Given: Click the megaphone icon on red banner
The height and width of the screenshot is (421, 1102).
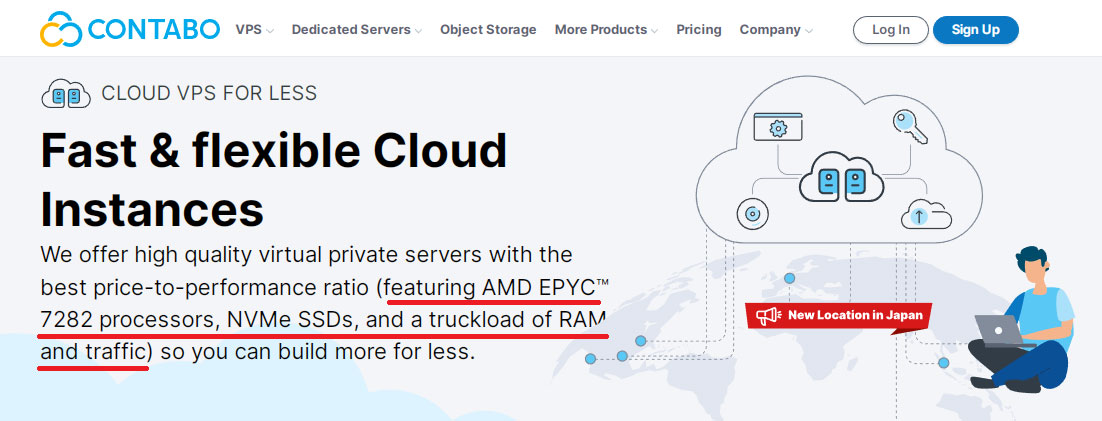Looking at the screenshot, I should click(x=768, y=316).
